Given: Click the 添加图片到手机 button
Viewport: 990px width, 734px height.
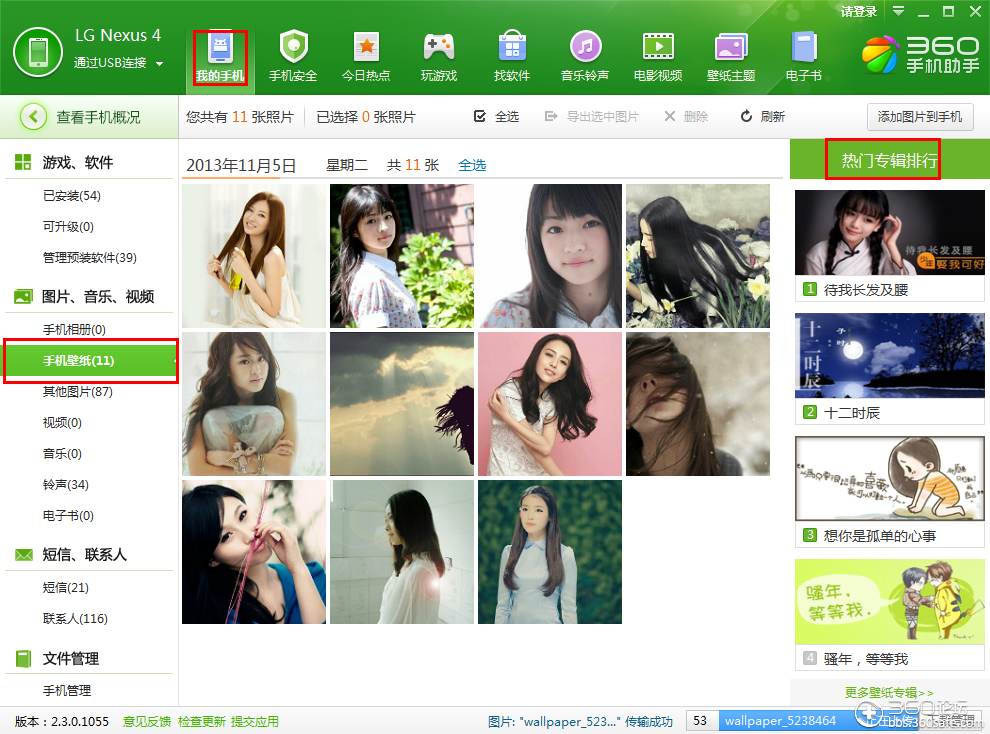Looking at the screenshot, I should pos(919,117).
